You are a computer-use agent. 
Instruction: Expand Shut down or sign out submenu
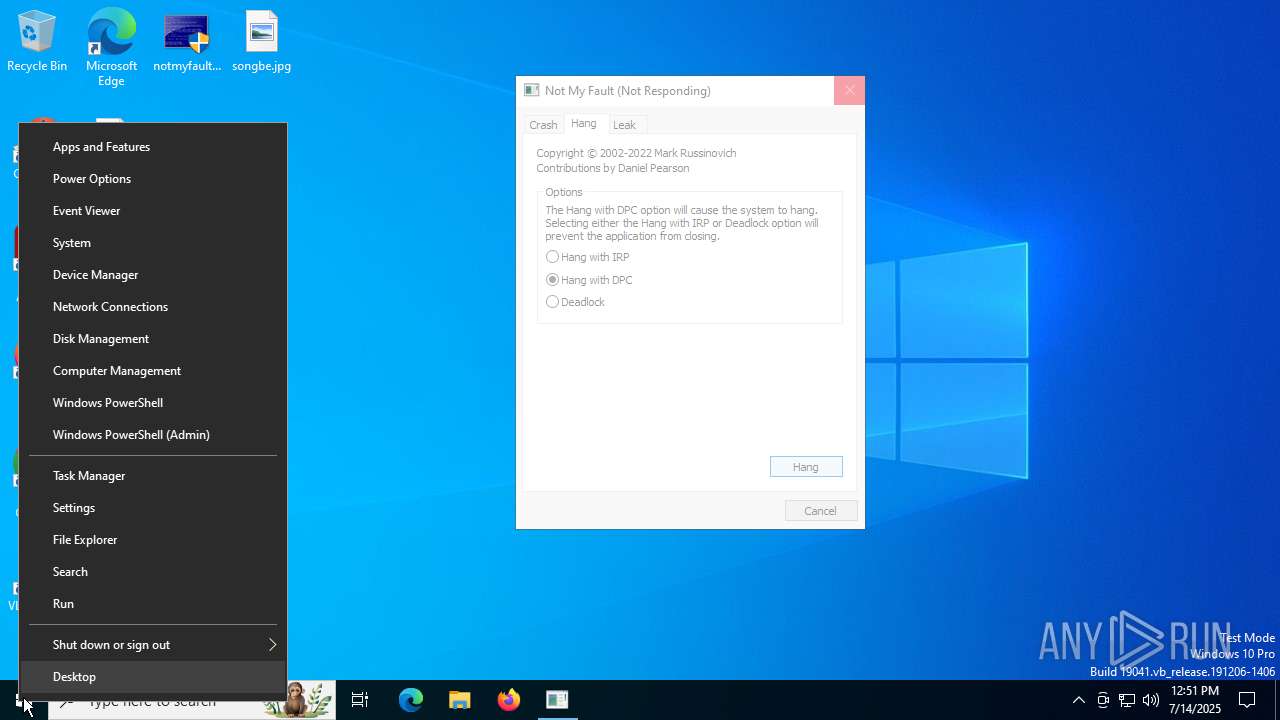click(153, 645)
